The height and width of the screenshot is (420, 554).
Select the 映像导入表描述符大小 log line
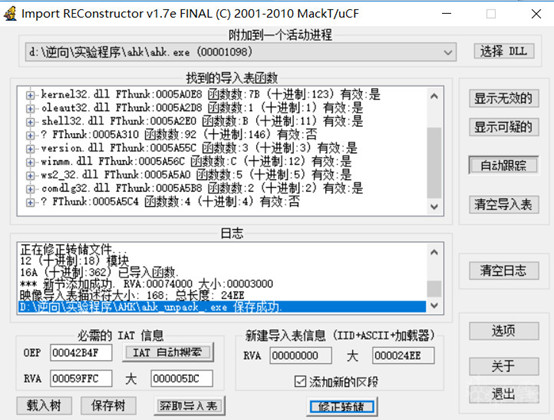(x=132, y=295)
